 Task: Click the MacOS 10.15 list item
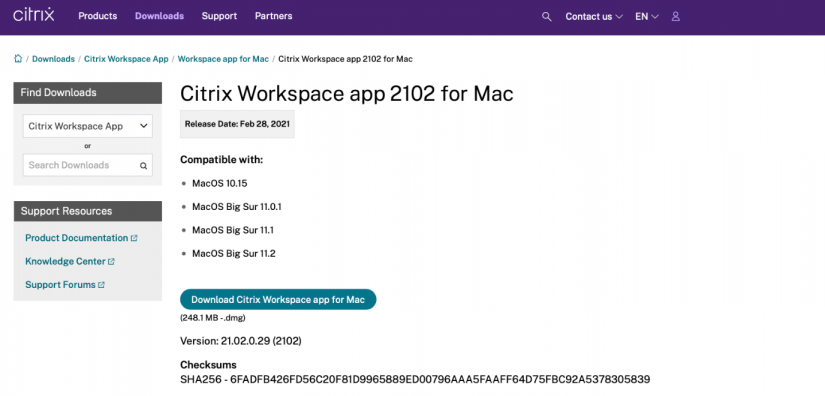[219, 184]
